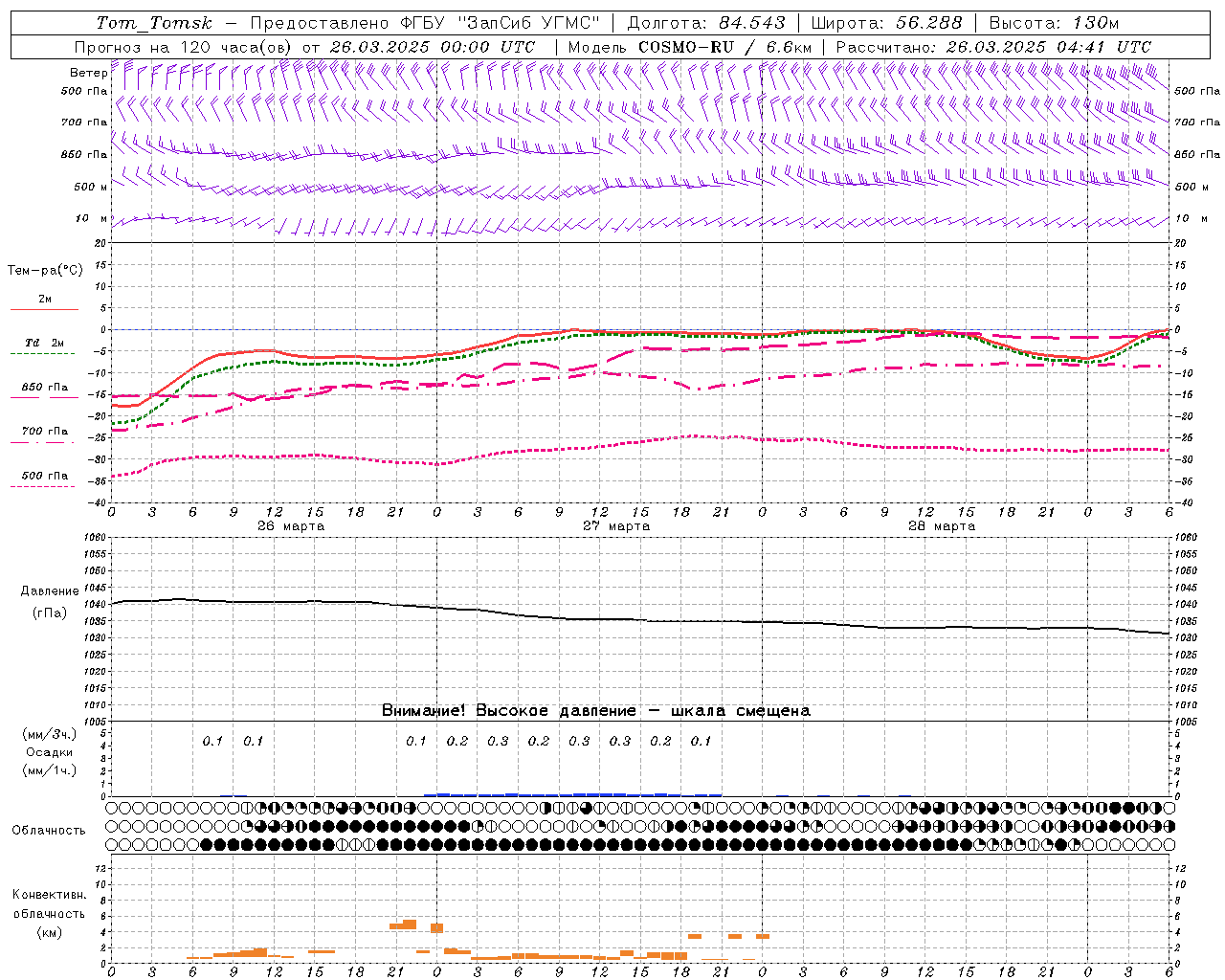Click the 'Высота: 130м' value
Screen dimensions: 1225x980
pyautogui.click(x=1055, y=23)
